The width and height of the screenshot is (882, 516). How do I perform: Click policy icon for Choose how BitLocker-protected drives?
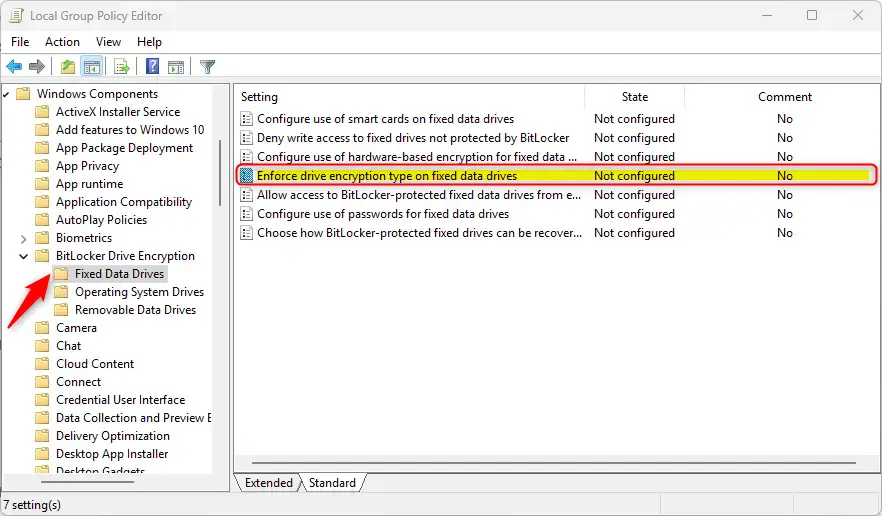click(x=246, y=233)
